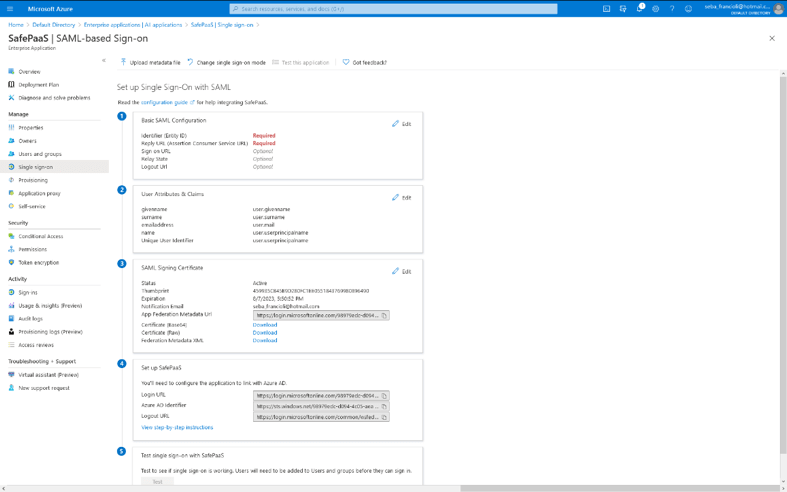Collapse the left navigation with chevron
787x492 pixels.
point(104,60)
